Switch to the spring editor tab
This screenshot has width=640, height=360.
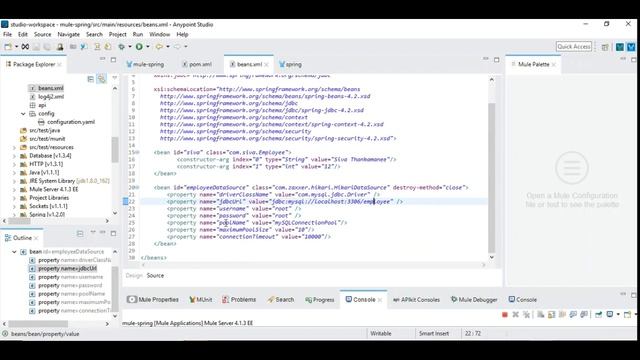pos(290,64)
